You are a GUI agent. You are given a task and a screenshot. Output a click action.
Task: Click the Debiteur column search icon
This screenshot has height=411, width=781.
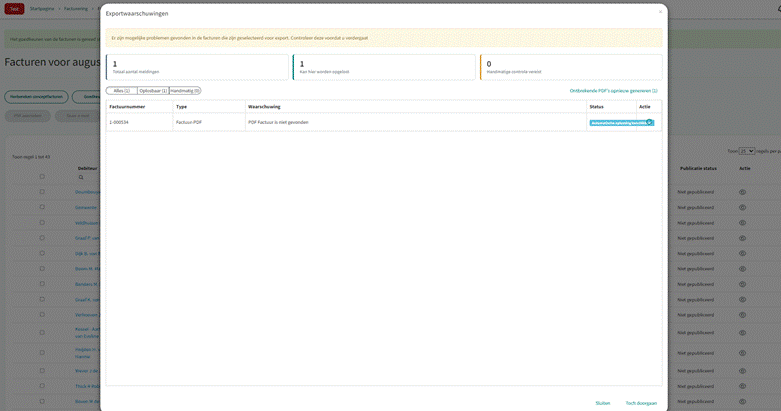click(x=81, y=177)
